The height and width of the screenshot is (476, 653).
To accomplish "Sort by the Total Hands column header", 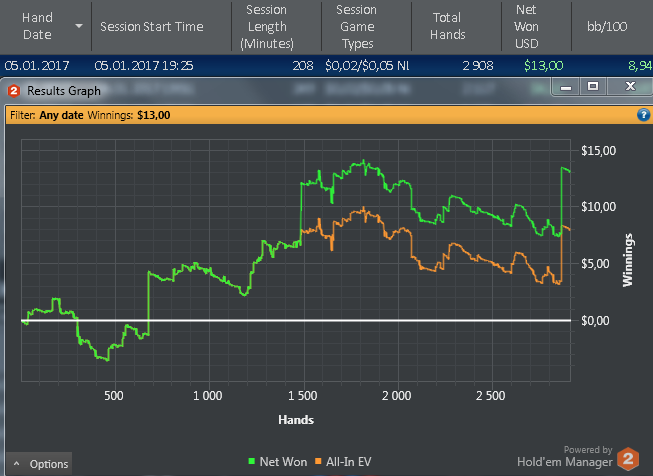I will 447,26.
